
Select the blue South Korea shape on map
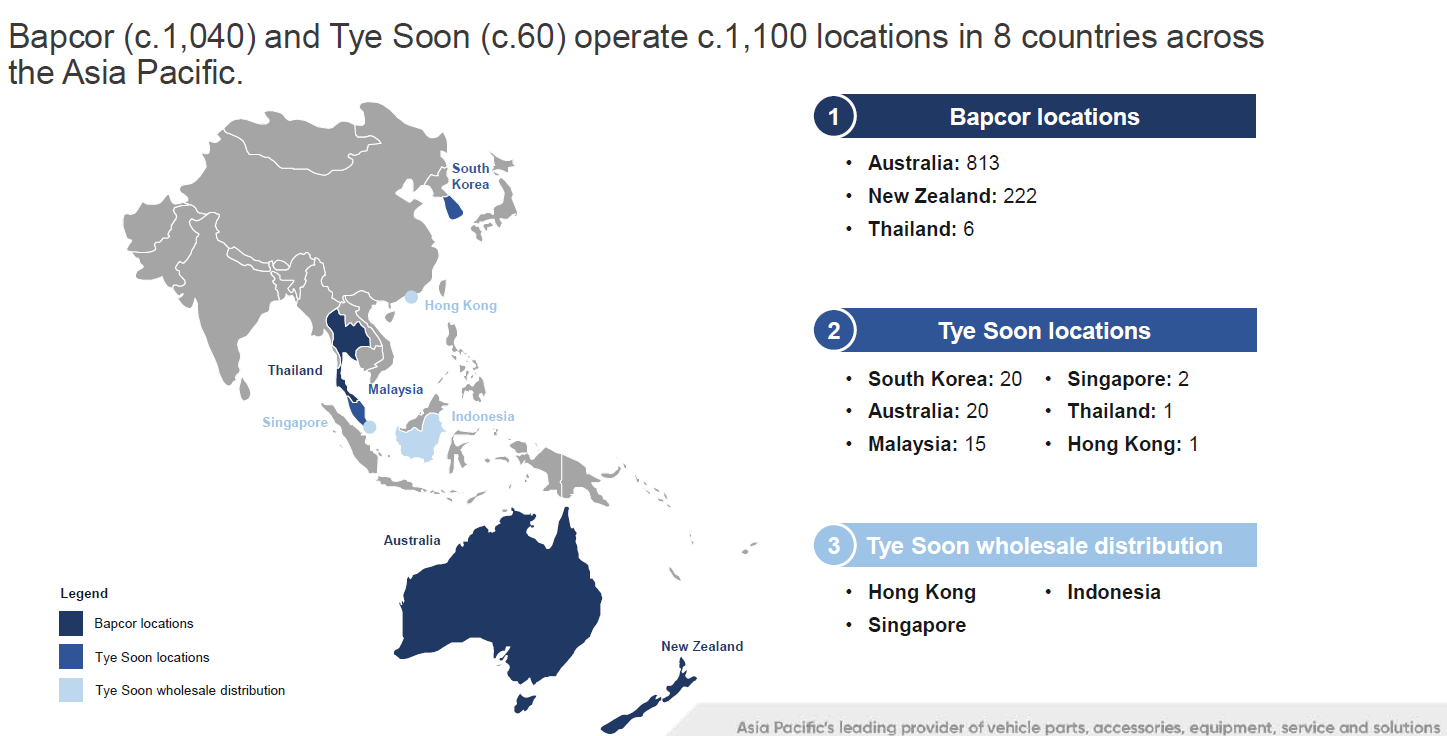(x=454, y=207)
